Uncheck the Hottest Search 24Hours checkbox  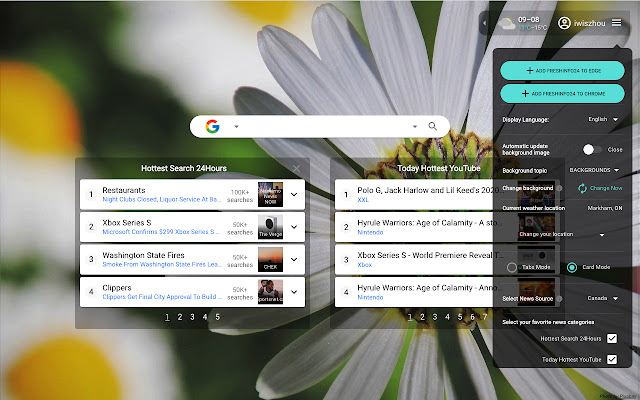(x=612, y=338)
